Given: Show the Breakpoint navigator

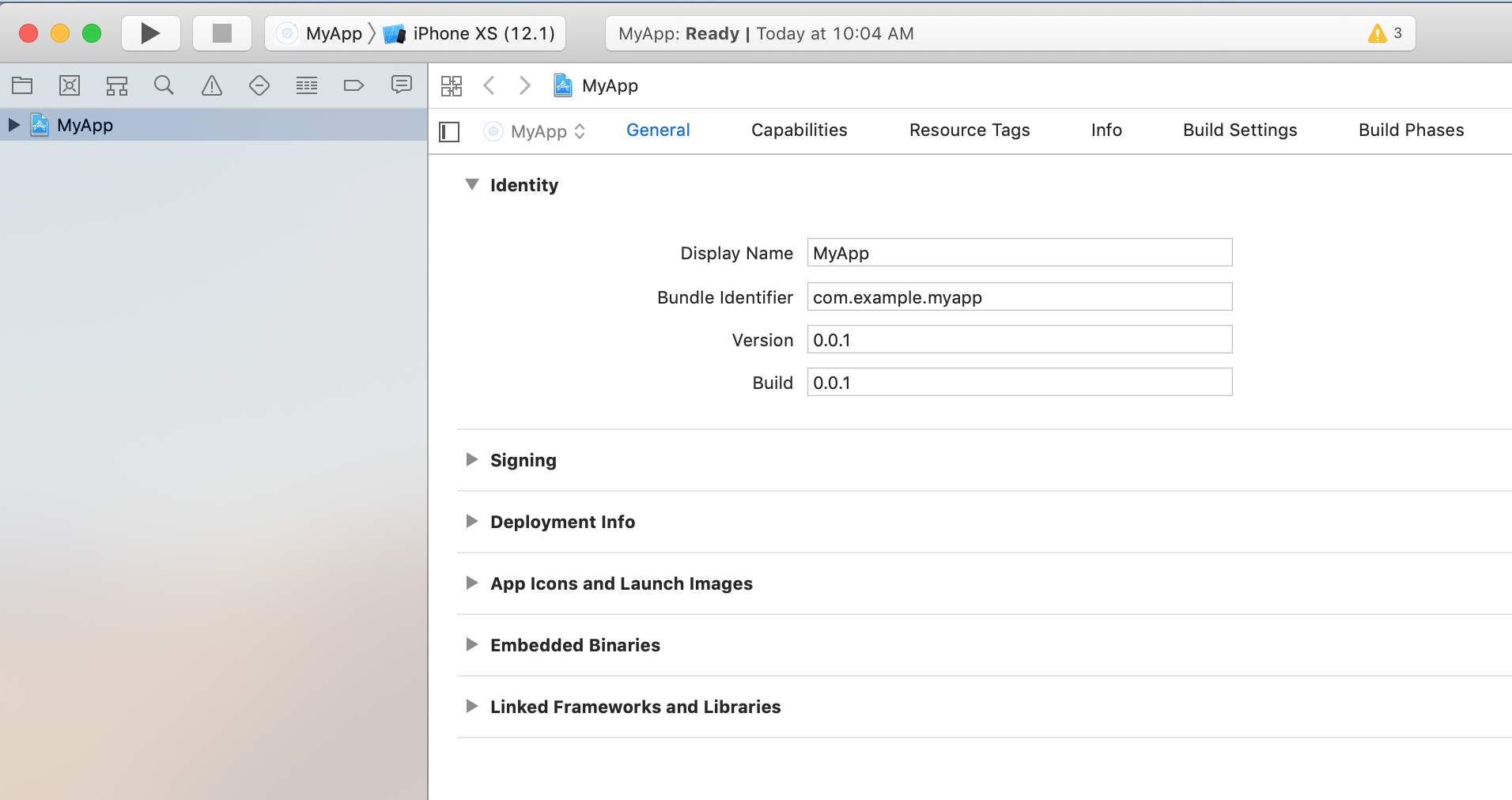Looking at the screenshot, I should 353,85.
